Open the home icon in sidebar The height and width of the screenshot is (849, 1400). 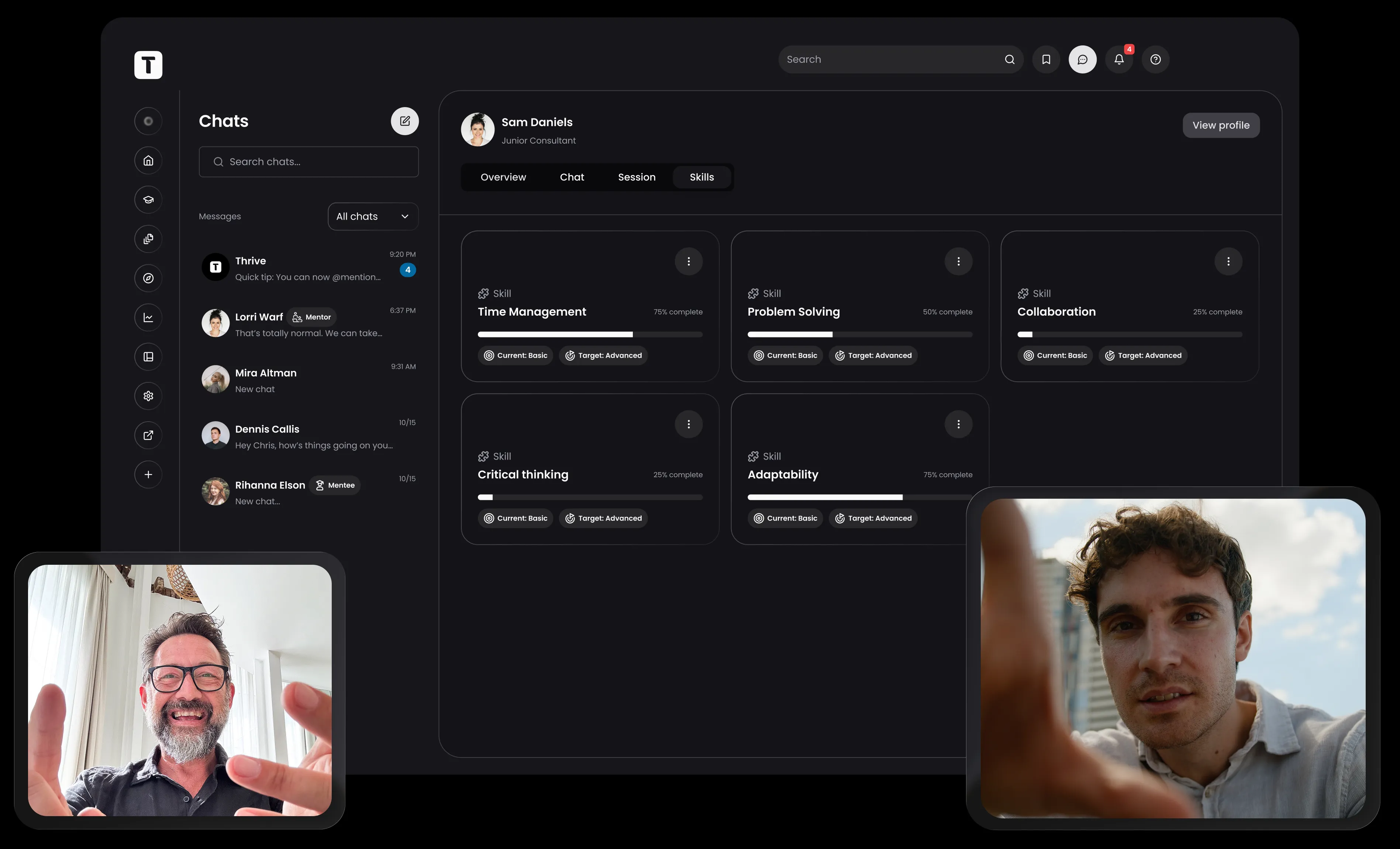coord(148,160)
